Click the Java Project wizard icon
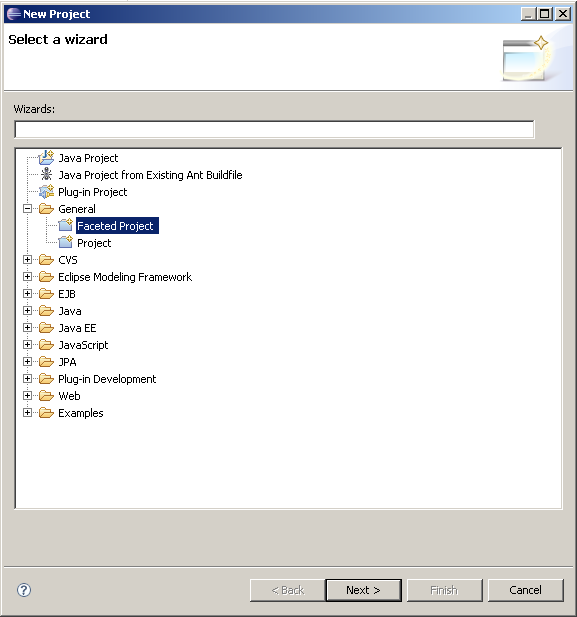This screenshot has height=617, width=577. click(x=46, y=158)
